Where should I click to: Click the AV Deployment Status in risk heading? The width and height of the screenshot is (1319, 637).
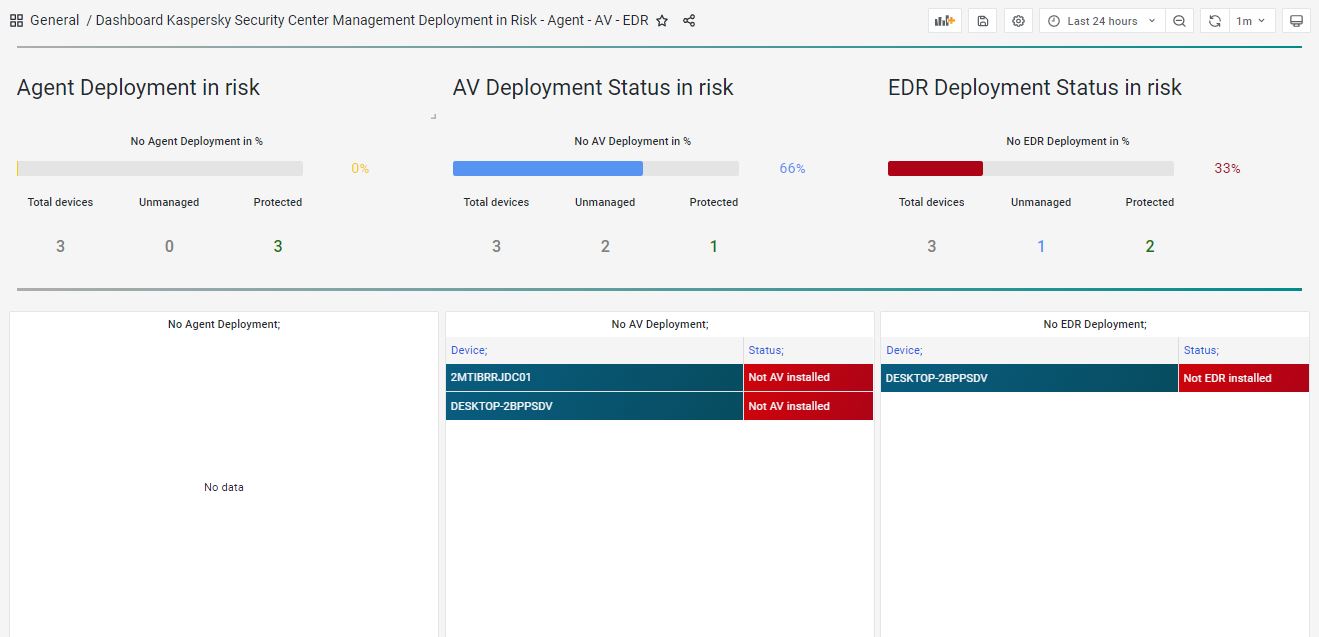point(593,88)
